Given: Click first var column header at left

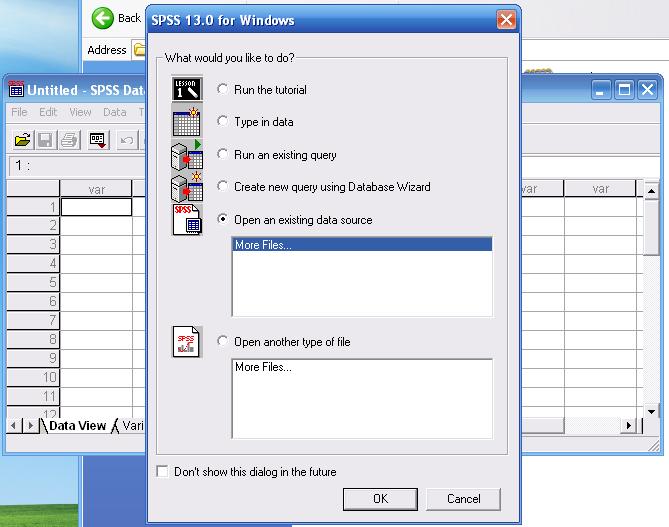Looking at the screenshot, I should 96,189.
